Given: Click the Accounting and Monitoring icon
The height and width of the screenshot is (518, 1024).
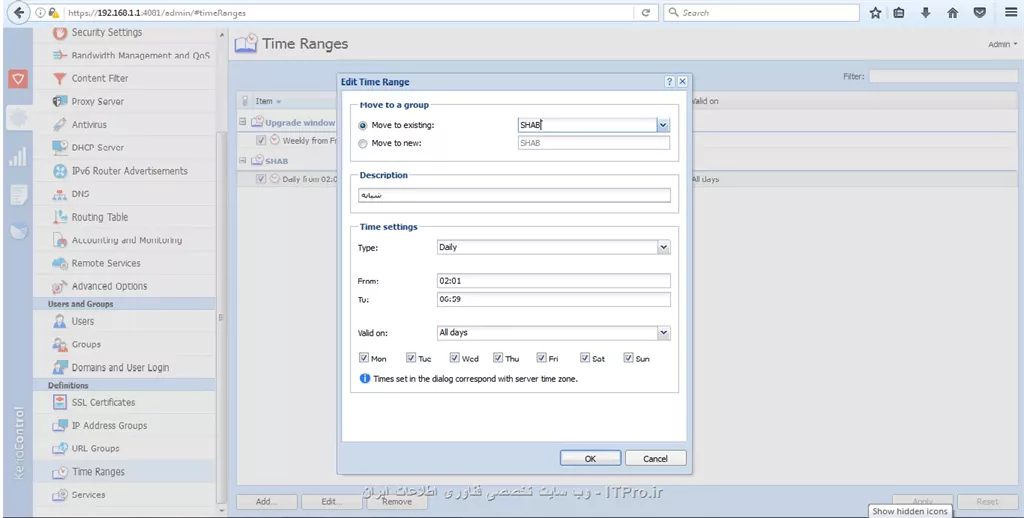Looking at the screenshot, I should 60,240.
